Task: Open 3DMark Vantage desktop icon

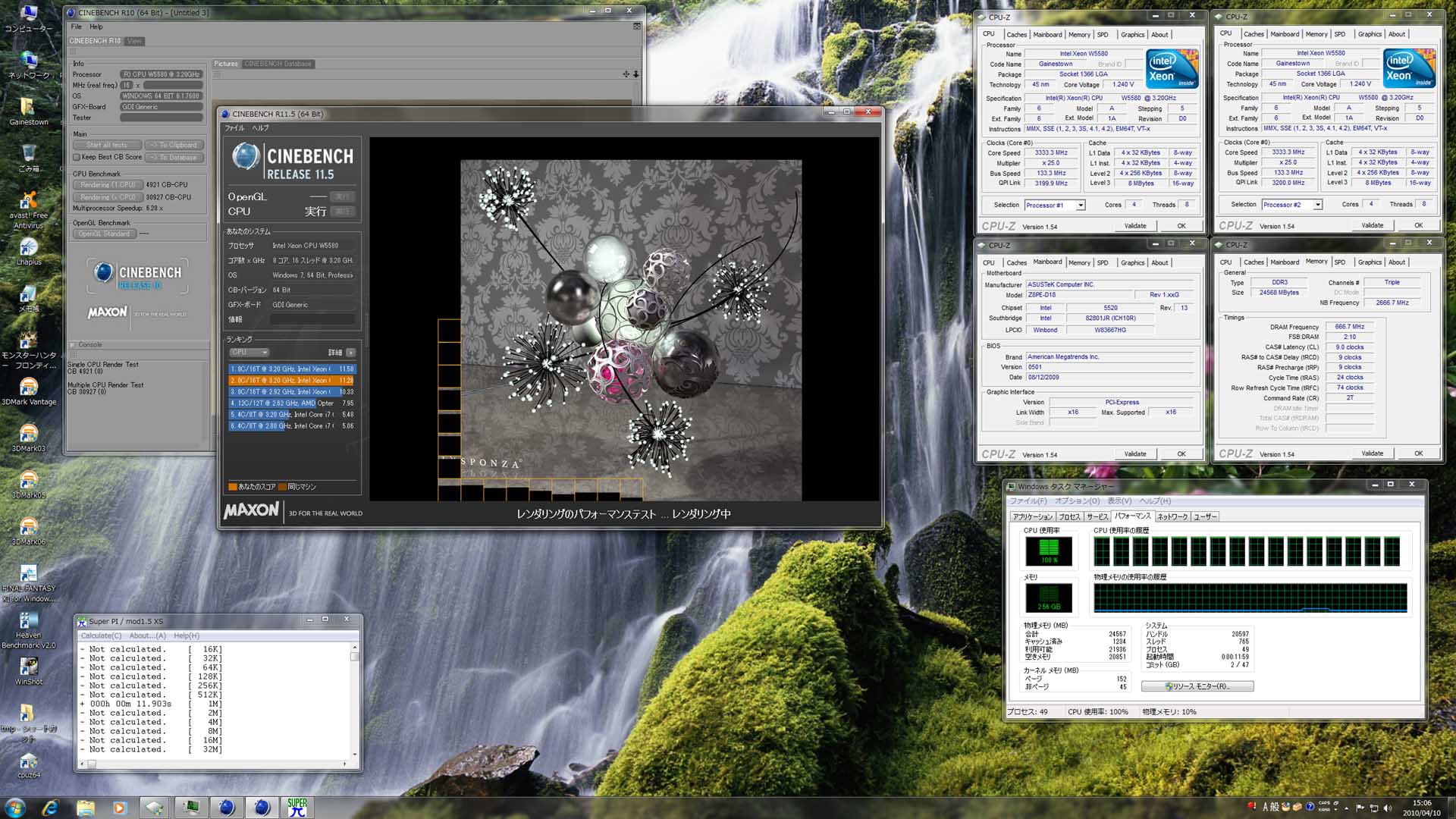Action: click(28, 388)
